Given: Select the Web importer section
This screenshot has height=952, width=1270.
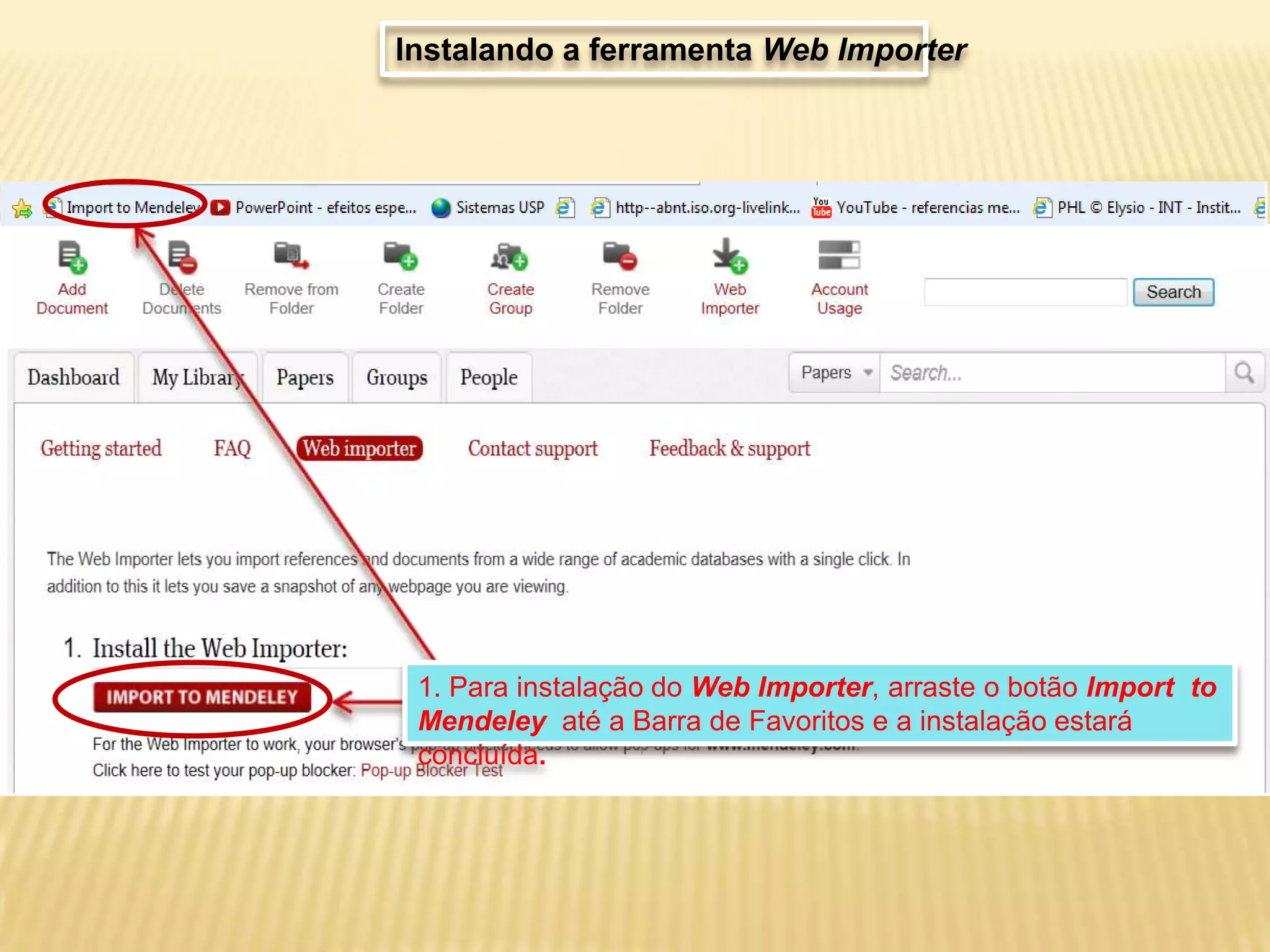Looking at the screenshot, I should 360,448.
